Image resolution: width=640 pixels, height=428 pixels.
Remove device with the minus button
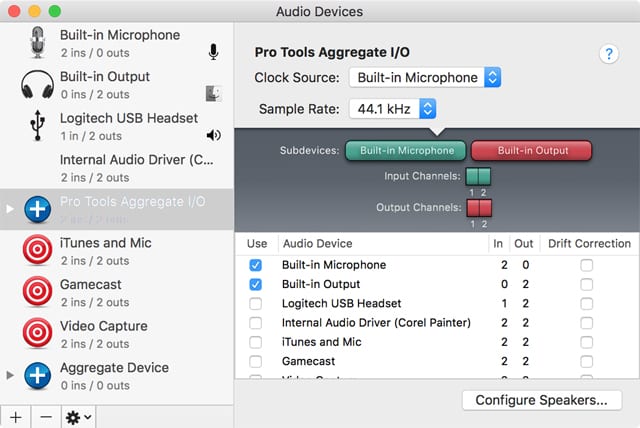46,415
